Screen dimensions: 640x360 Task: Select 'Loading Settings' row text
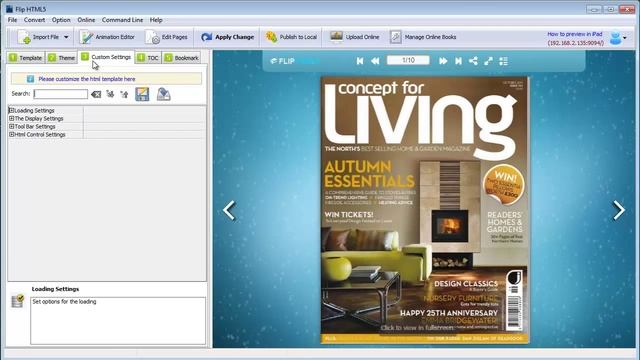pyautogui.click(x=34, y=110)
